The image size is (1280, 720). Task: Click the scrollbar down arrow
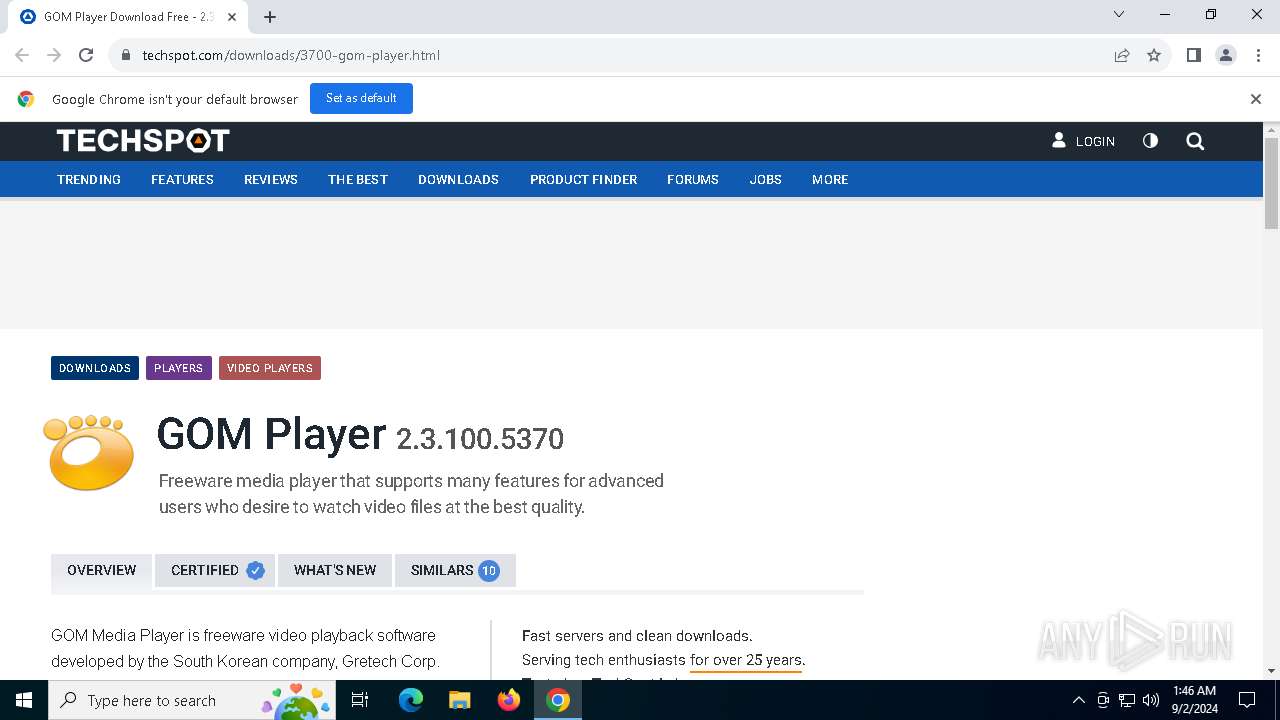pos(1271,671)
